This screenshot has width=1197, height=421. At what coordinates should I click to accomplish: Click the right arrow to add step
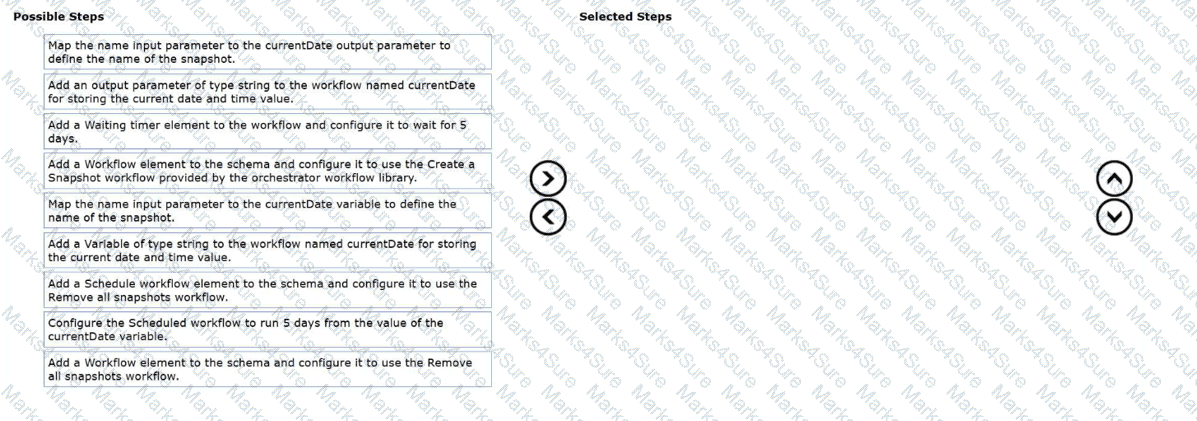pos(547,180)
